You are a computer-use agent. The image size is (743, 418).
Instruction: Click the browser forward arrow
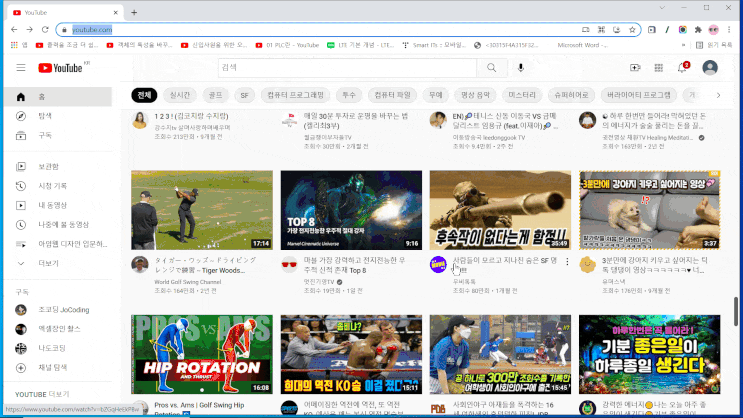[29, 29]
